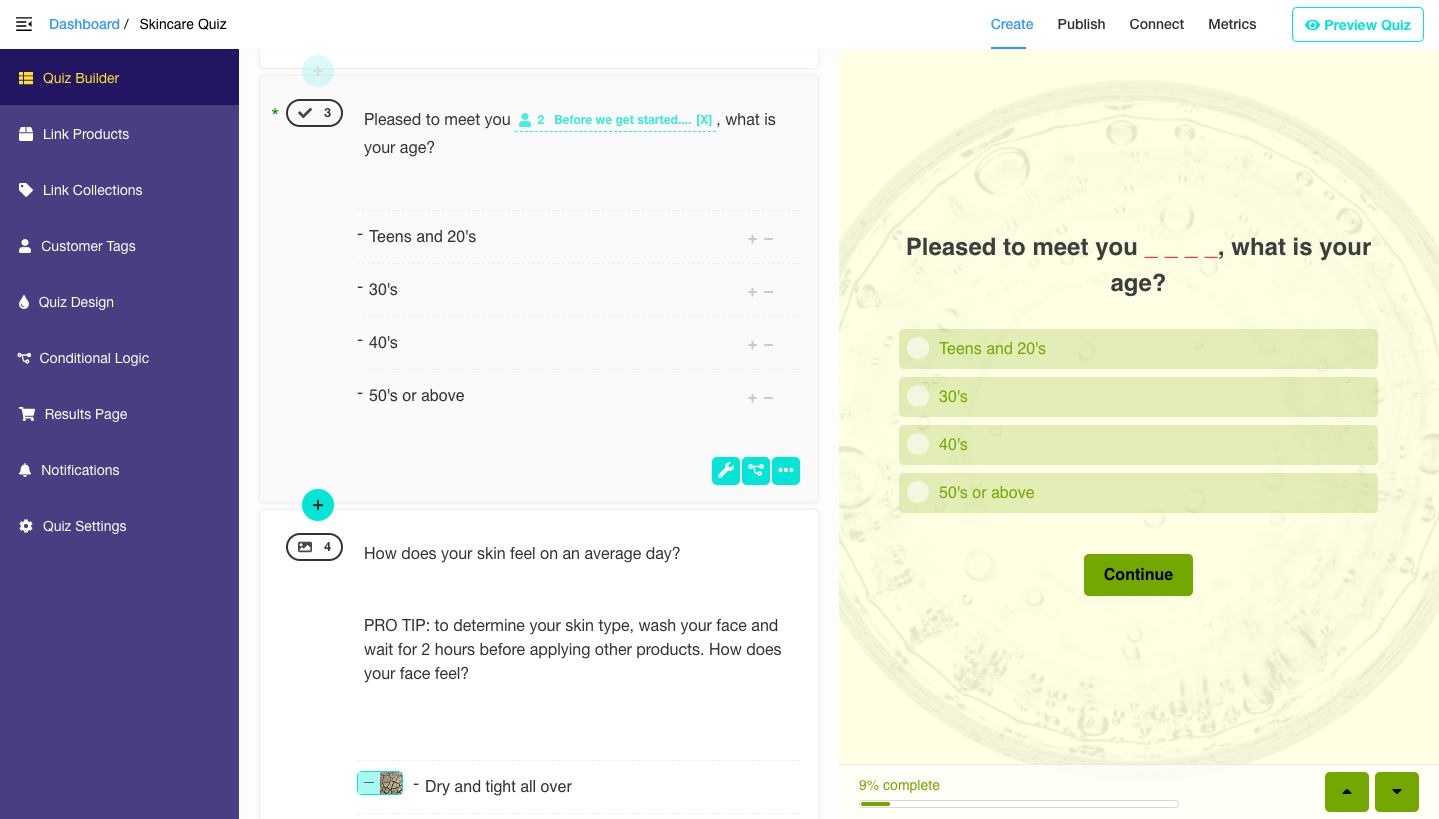Click the down arrow next-question button
The height and width of the screenshot is (819, 1439).
(1396, 792)
